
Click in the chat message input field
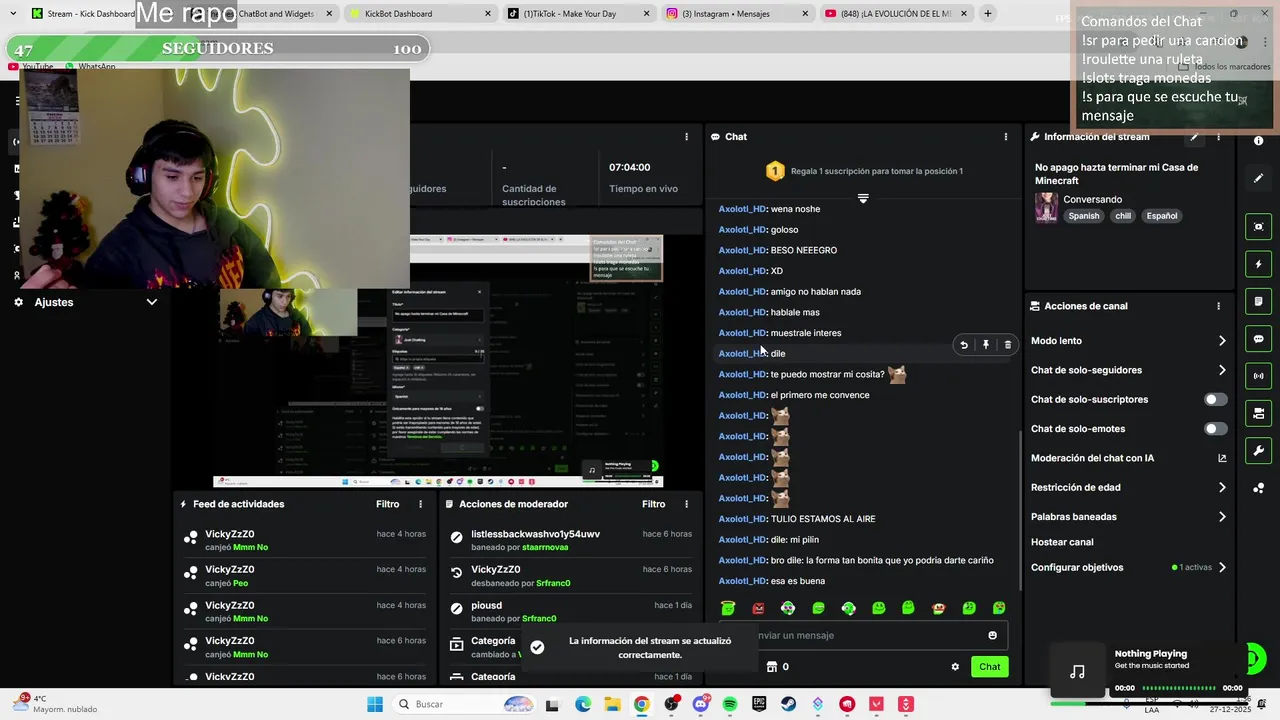(x=863, y=635)
